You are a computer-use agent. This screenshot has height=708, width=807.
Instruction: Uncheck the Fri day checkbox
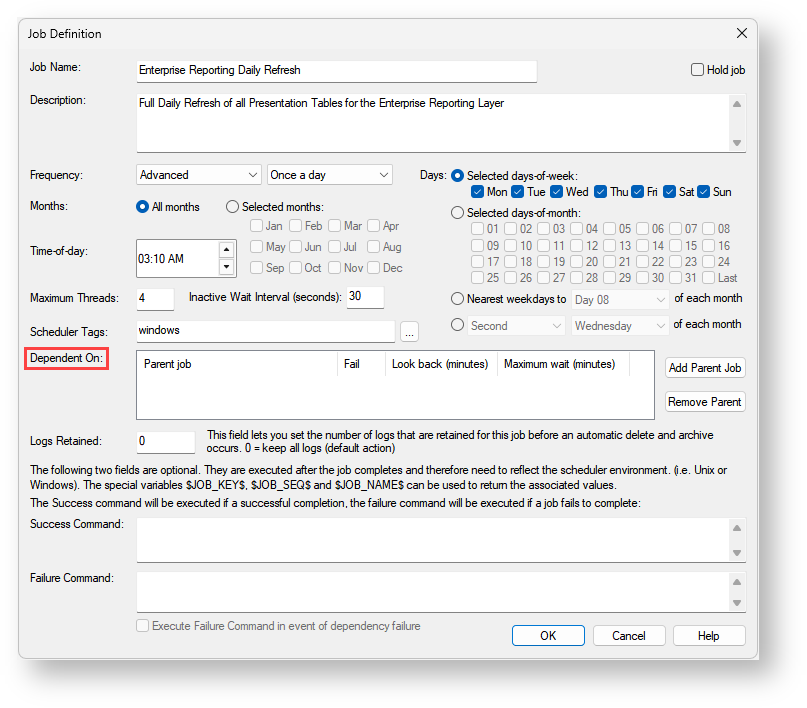tap(638, 192)
